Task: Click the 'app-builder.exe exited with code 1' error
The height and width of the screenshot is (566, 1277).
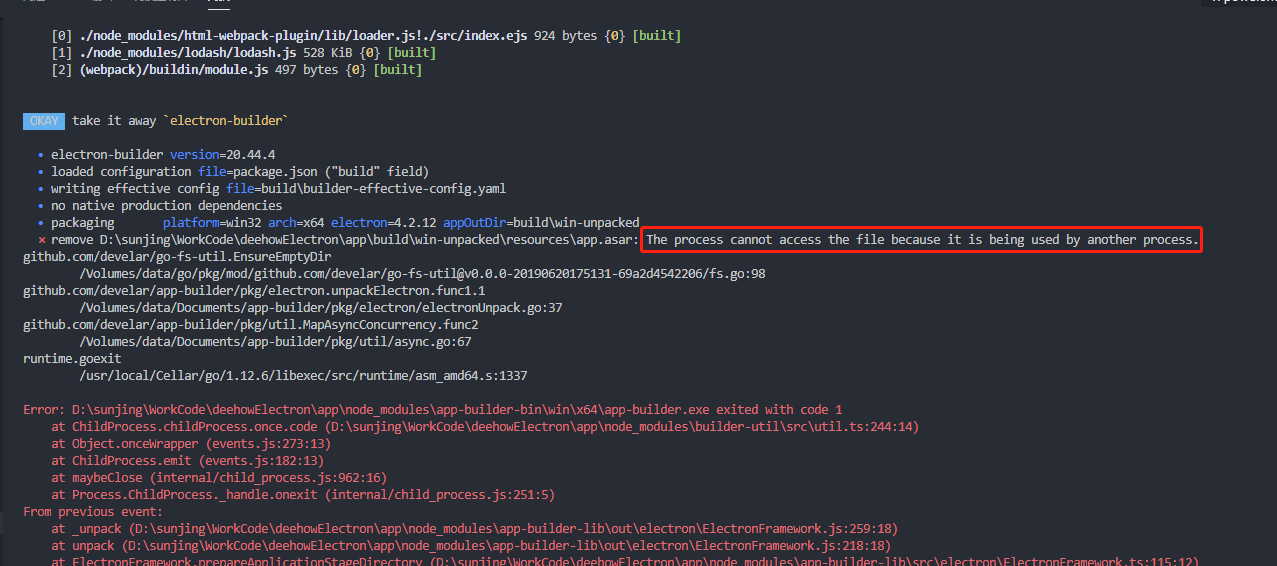Action: [x=433, y=410]
